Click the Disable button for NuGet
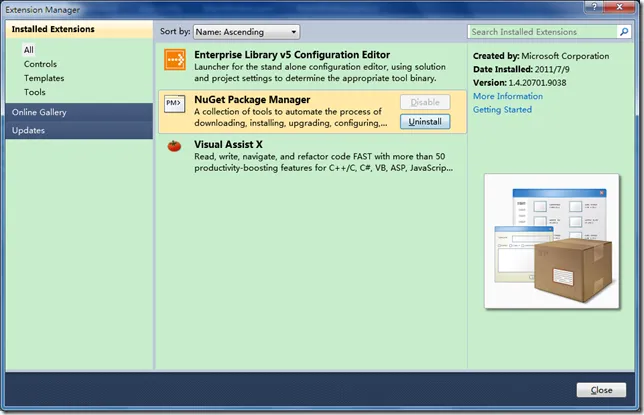This screenshot has width=644, height=415. pos(425,102)
